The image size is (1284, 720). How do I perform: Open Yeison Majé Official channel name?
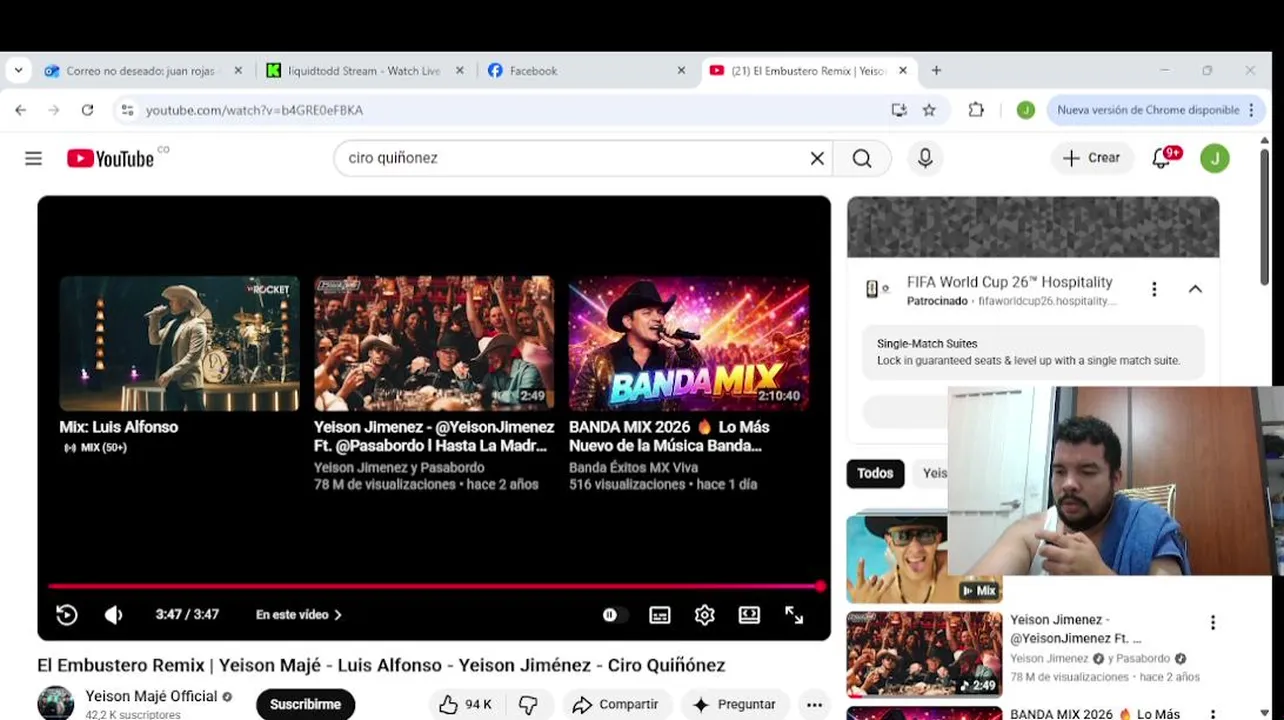(x=151, y=696)
